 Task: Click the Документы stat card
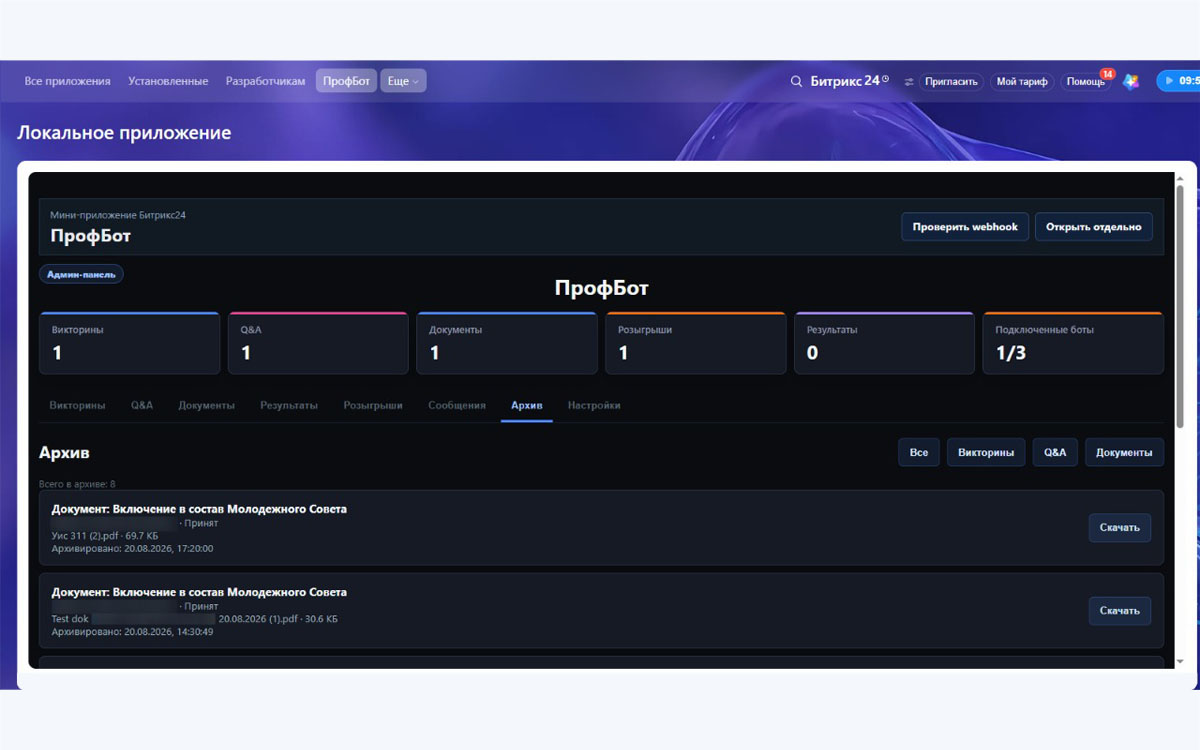(x=507, y=343)
